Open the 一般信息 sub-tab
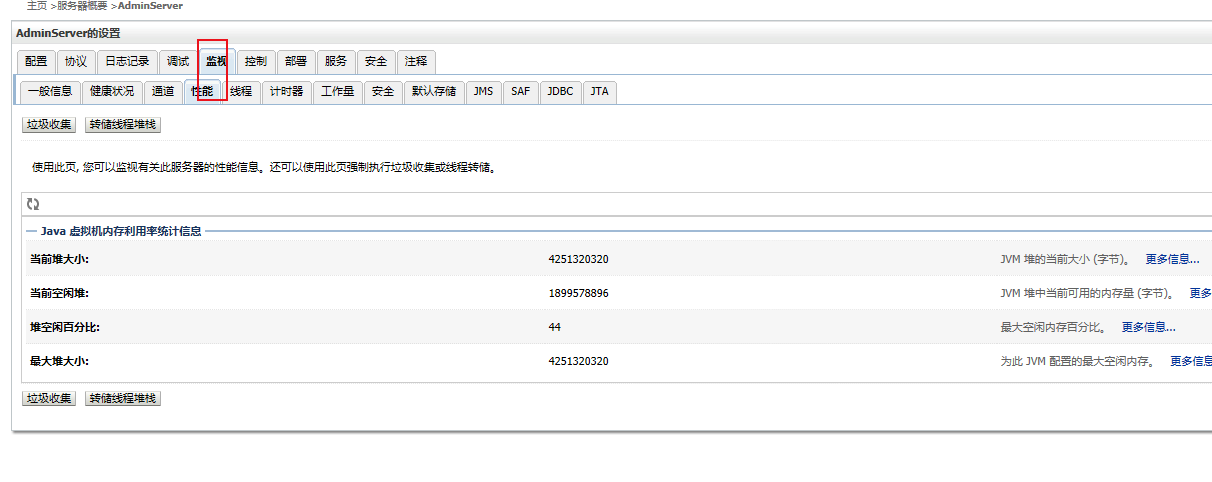 pos(50,92)
